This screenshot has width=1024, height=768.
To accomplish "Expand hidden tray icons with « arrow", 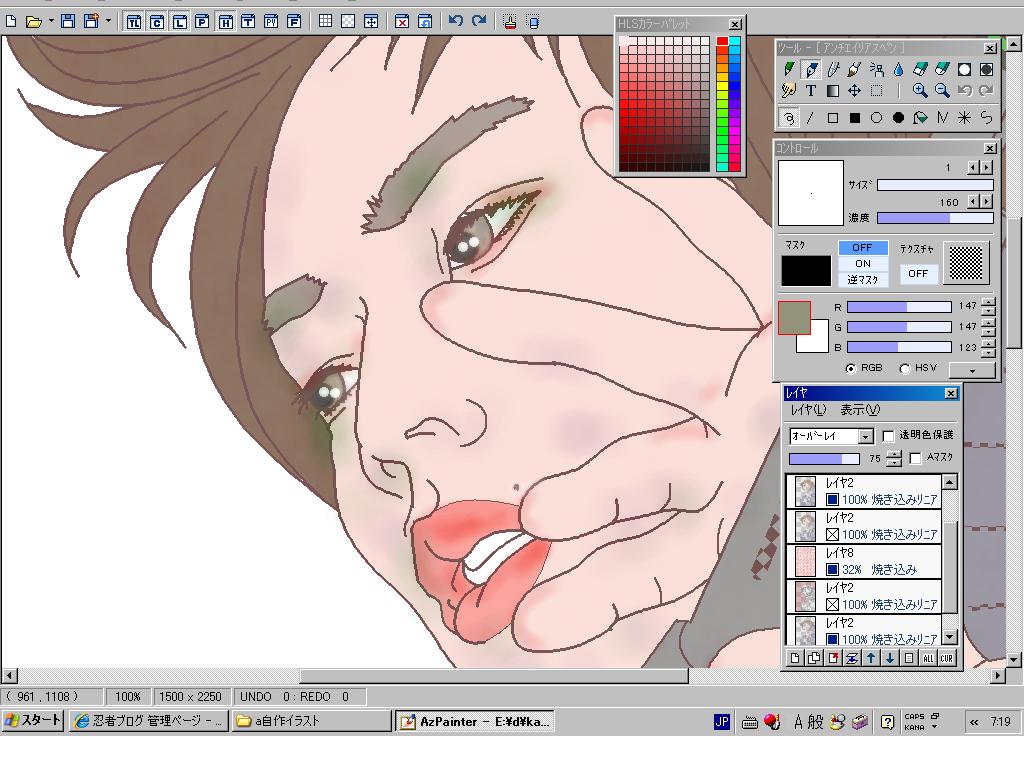I will coord(974,722).
